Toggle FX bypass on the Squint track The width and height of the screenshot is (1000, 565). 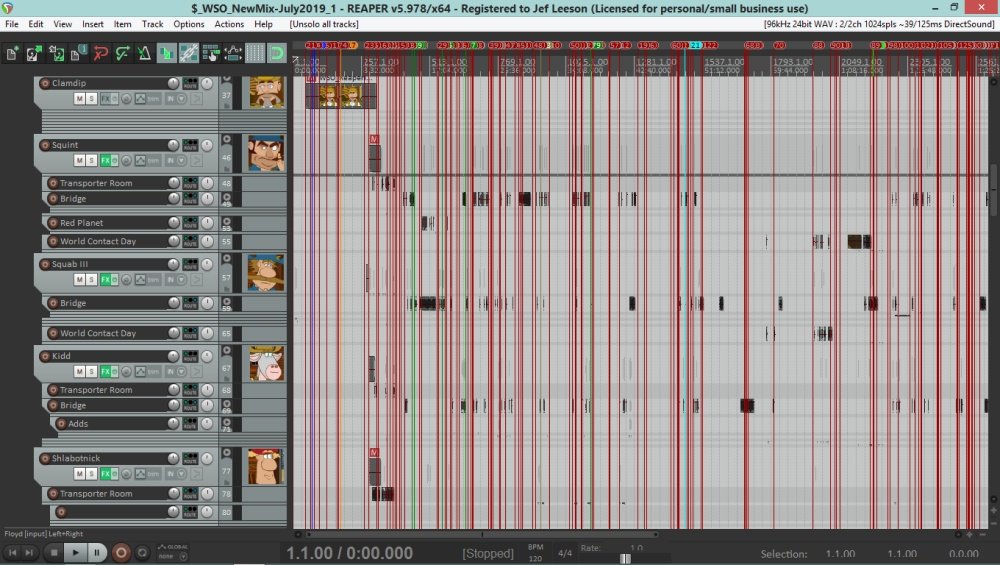(x=115, y=161)
